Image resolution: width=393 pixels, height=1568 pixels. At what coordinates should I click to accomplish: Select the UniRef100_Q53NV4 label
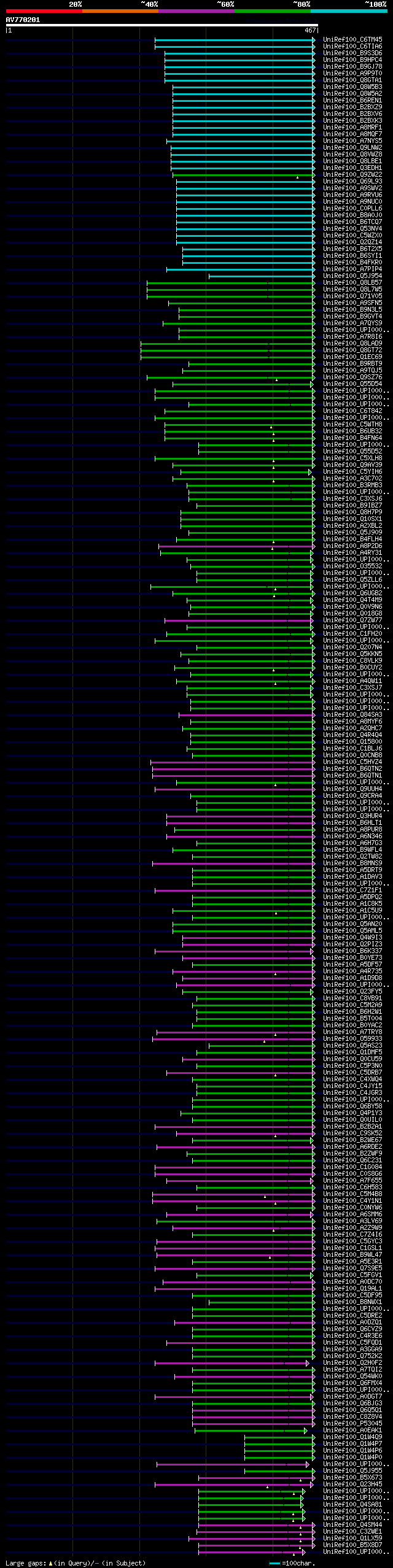352,229
